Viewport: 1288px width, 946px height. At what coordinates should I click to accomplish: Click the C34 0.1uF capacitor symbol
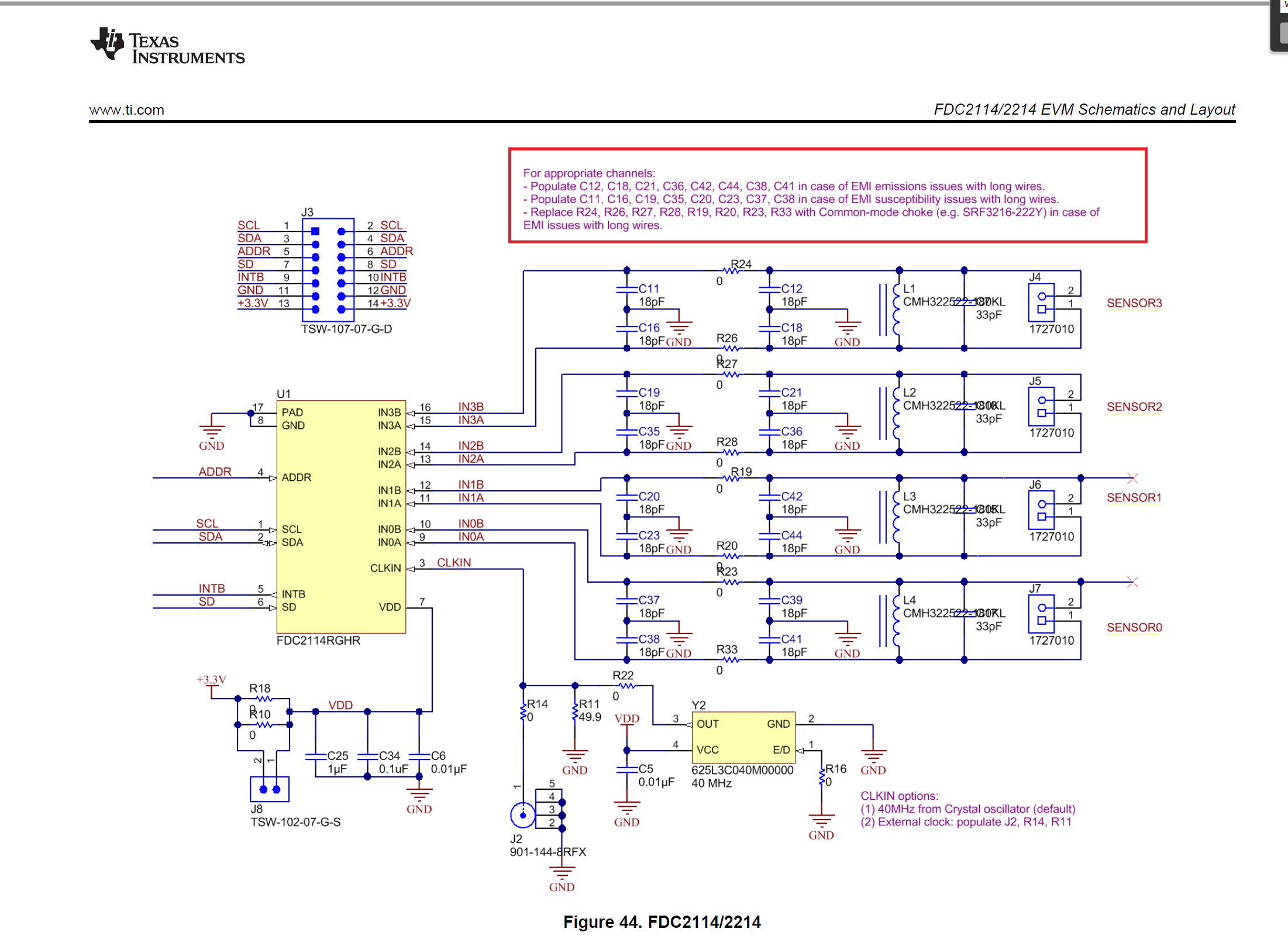point(367,756)
